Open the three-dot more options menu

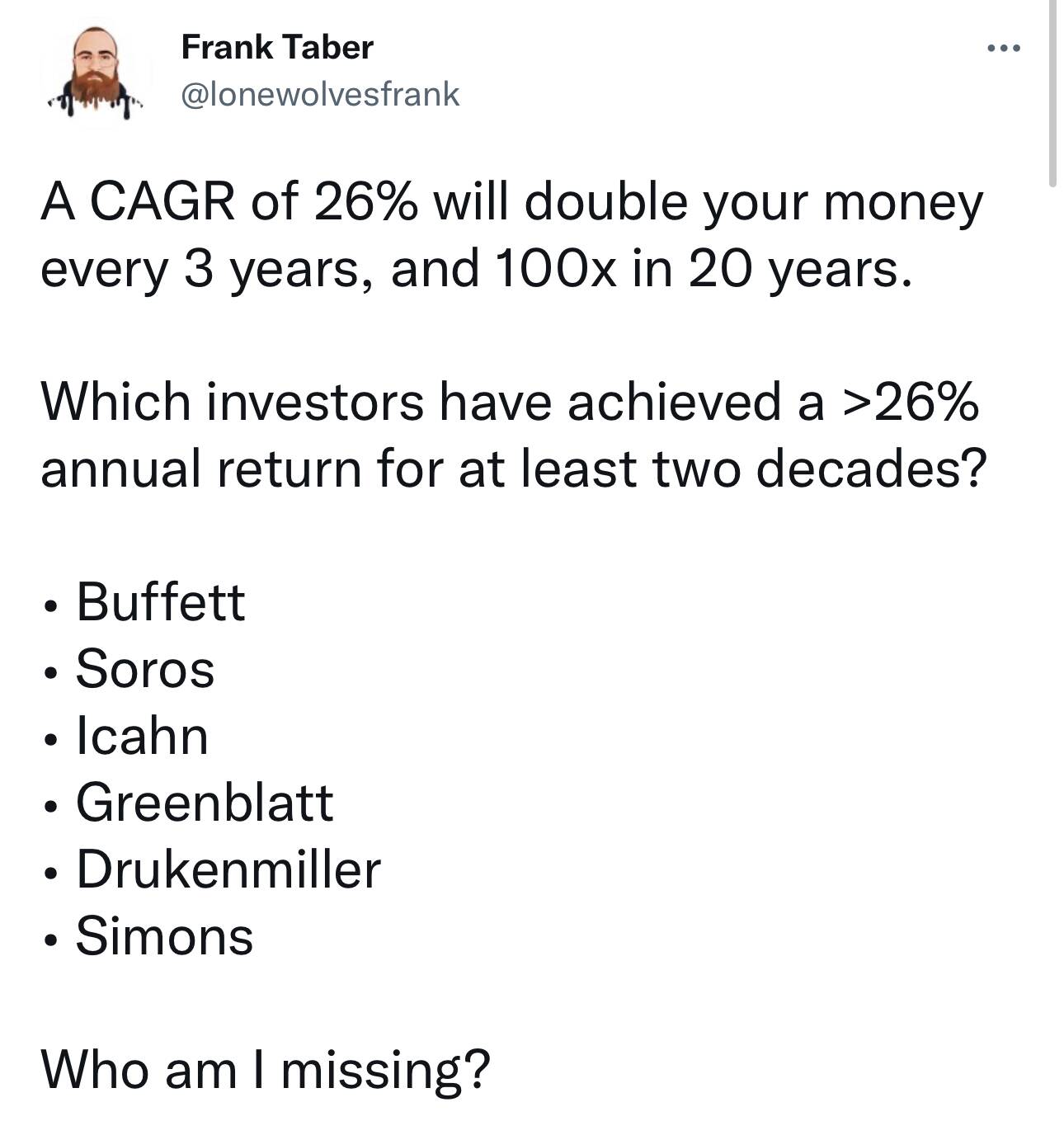pyautogui.click(x=1004, y=49)
